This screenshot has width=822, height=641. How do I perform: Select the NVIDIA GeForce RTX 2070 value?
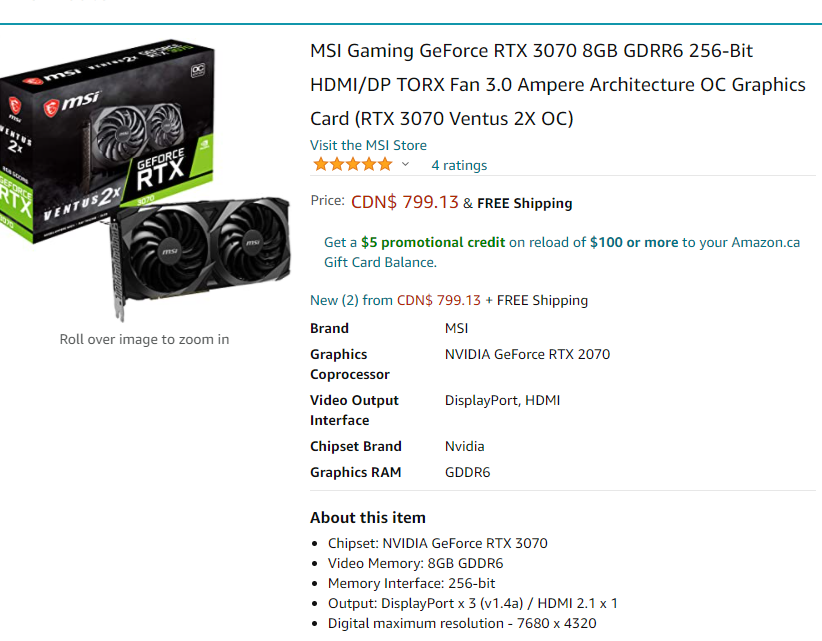[527, 354]
